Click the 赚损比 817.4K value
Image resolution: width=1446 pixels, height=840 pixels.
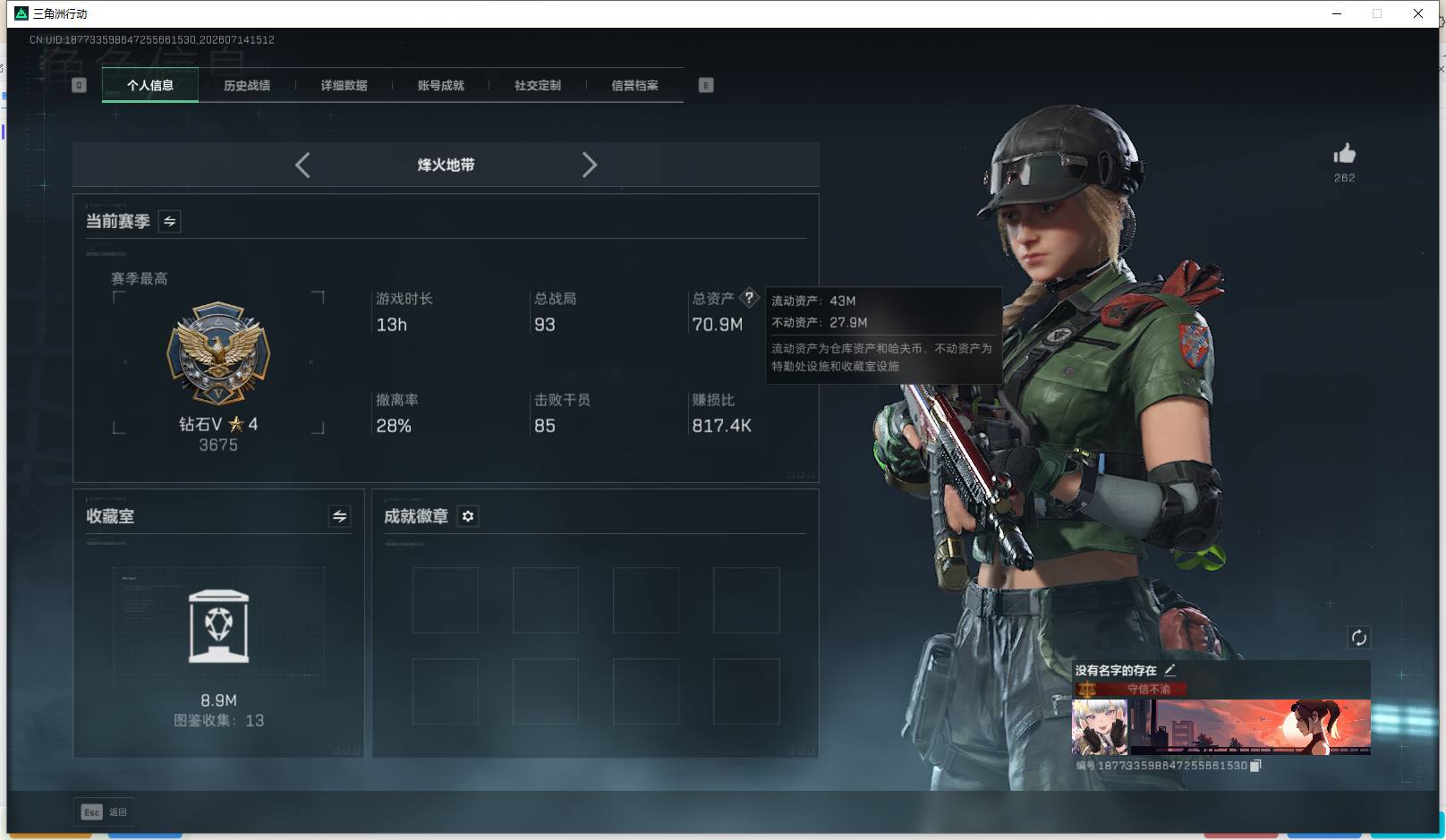(x=721, y=426)
